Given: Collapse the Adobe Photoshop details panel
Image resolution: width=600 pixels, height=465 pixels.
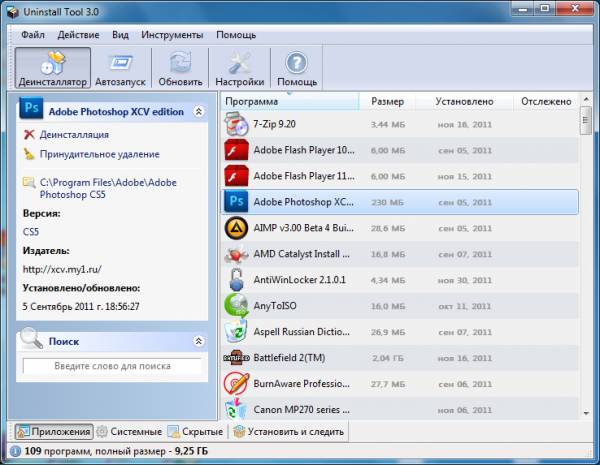Looking at the screenshot, I should click(199, 111).
